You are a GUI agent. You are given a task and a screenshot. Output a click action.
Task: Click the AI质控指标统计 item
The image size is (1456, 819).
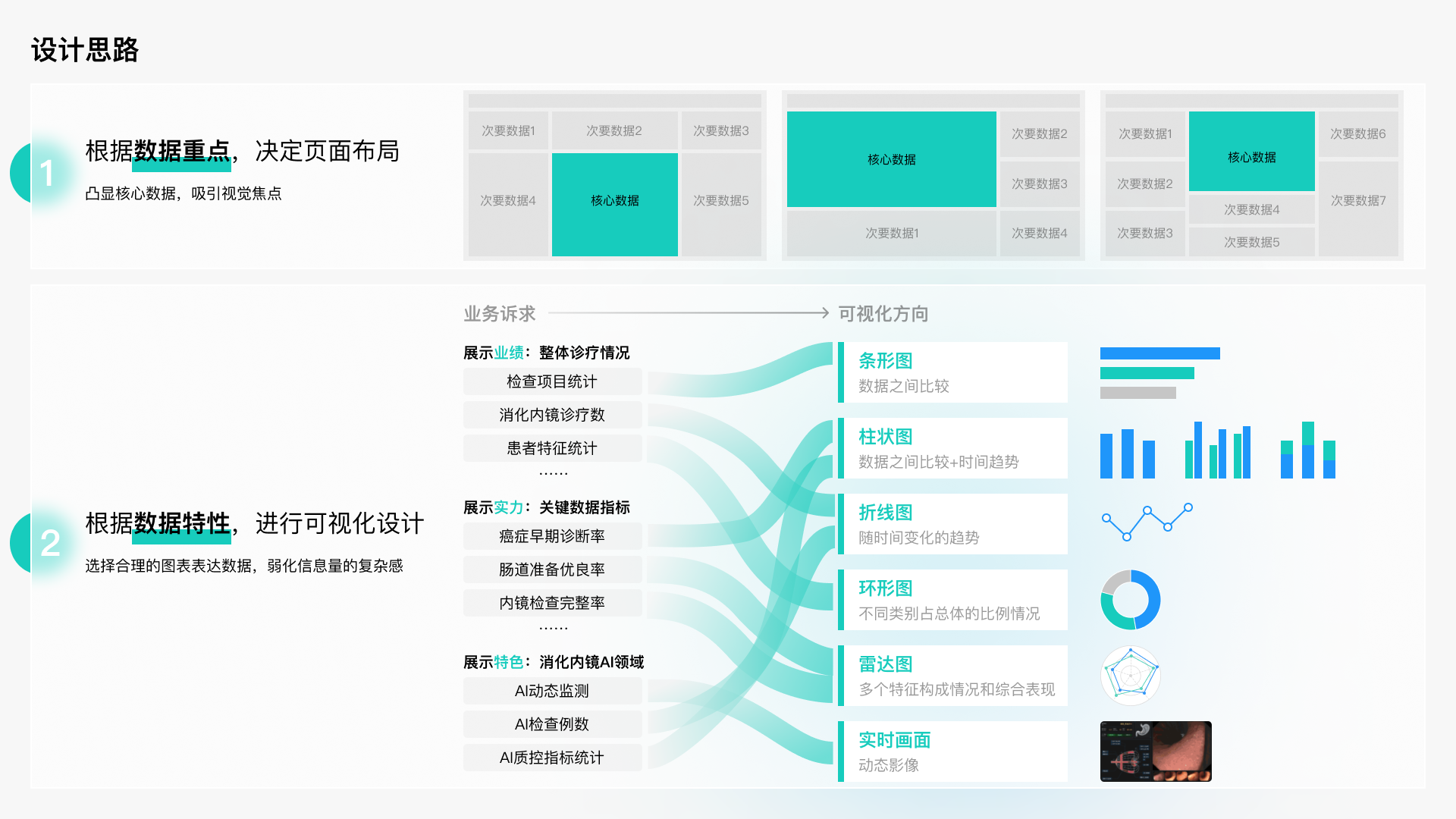(x=552, y=758)
